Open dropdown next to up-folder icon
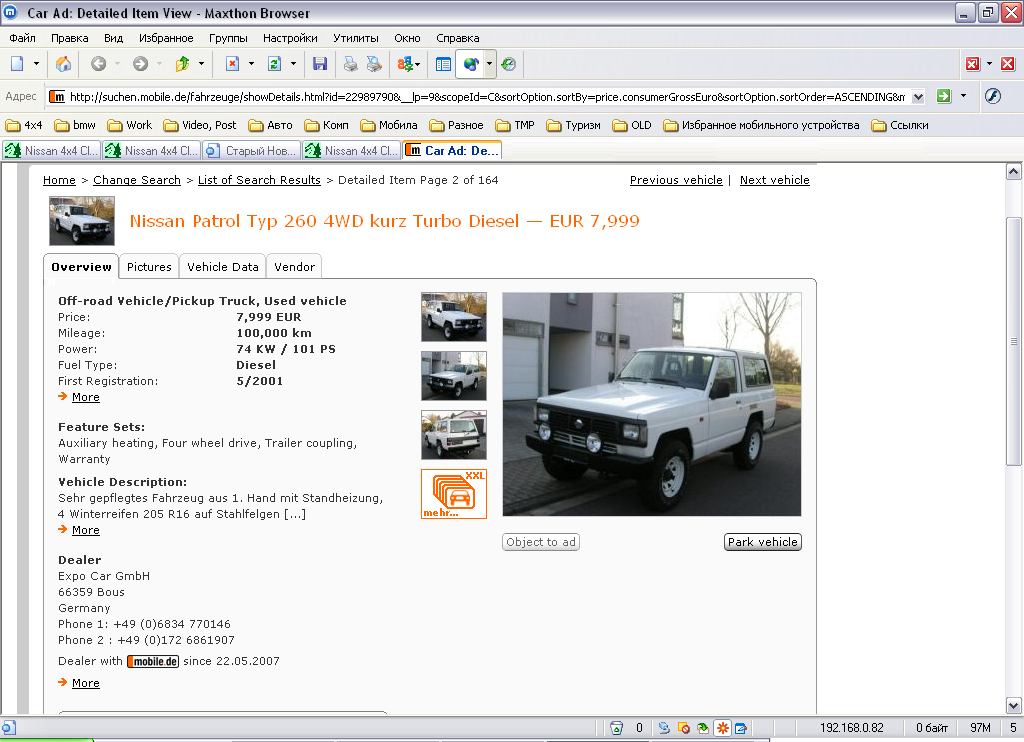 click(x=201, y=63)
